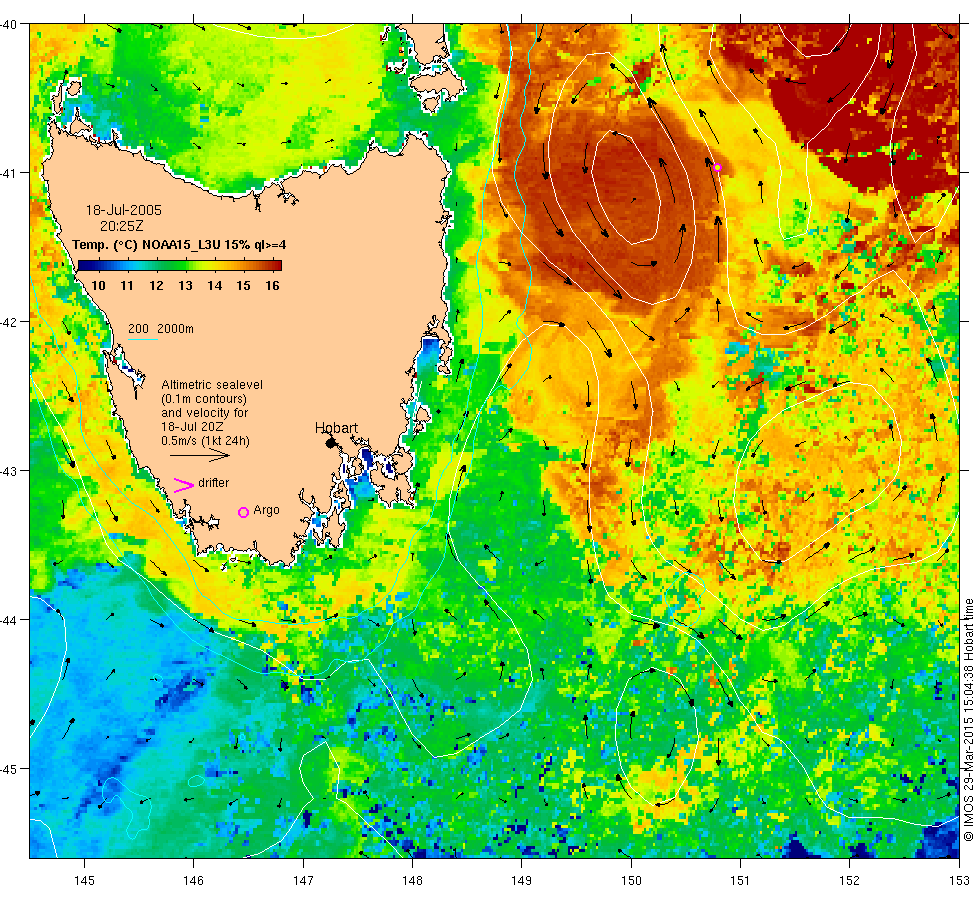Screen dimensions: 980x900
Task: Click longitude axis label '145'
Action: pos(84,881)
